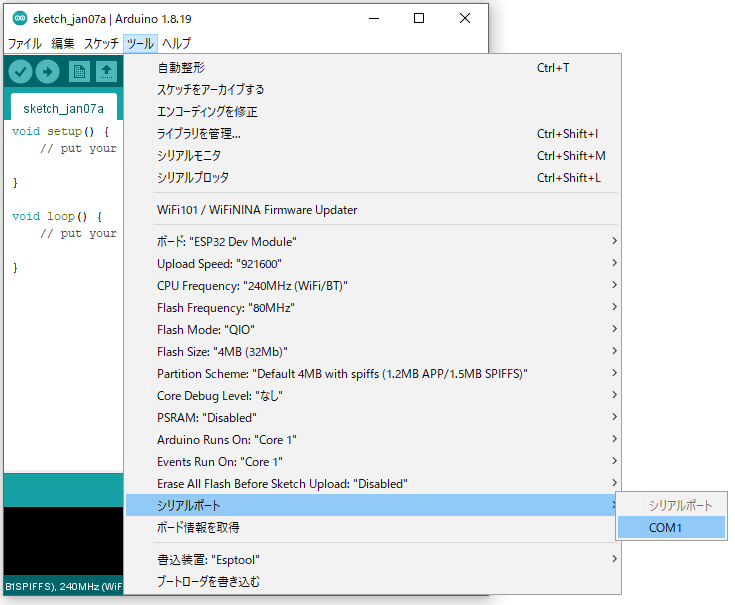Click the Upload (right arrow) toolbar icon
The width and height of the screenshot is (735, 605).
(x=47, y=72)
